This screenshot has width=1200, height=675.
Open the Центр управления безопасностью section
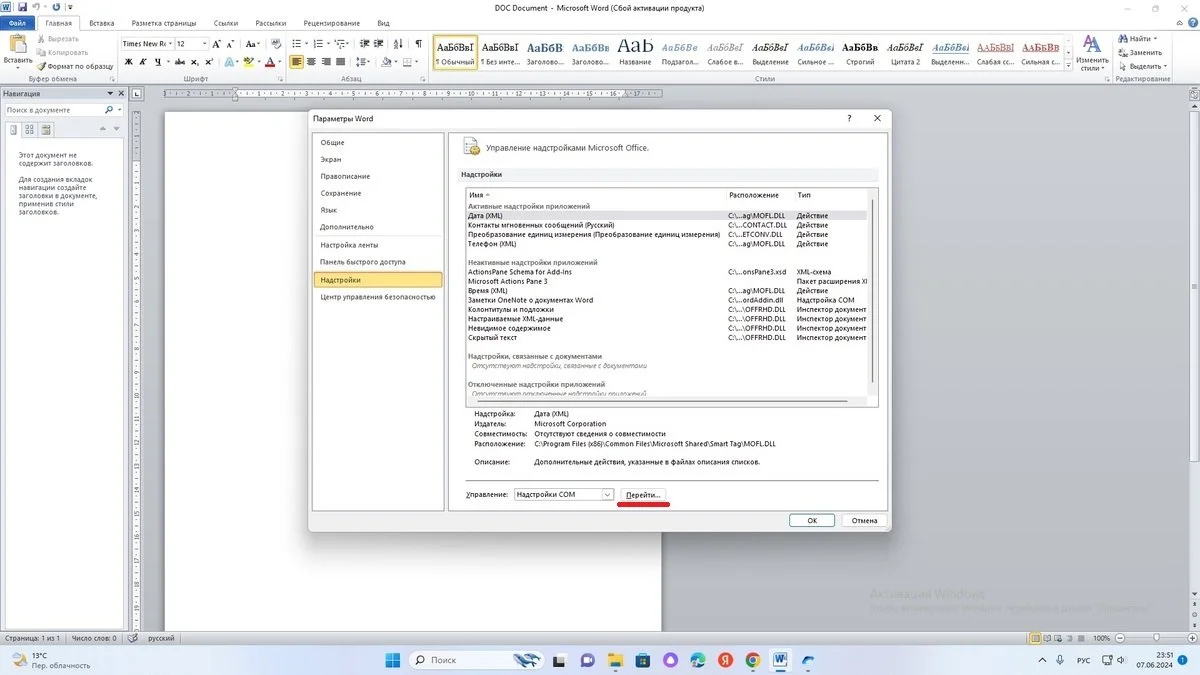378,297
